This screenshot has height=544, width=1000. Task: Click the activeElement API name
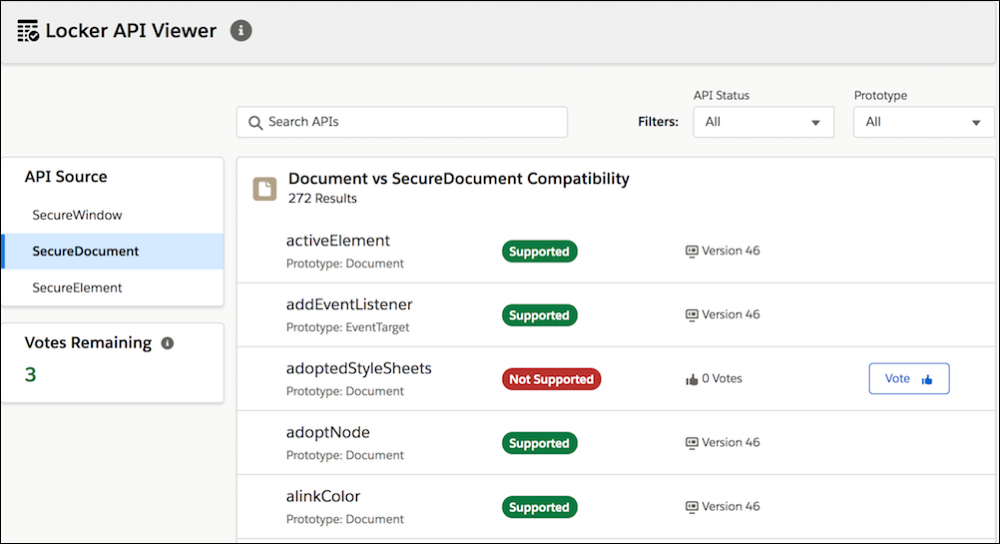[x=337, y=240]
